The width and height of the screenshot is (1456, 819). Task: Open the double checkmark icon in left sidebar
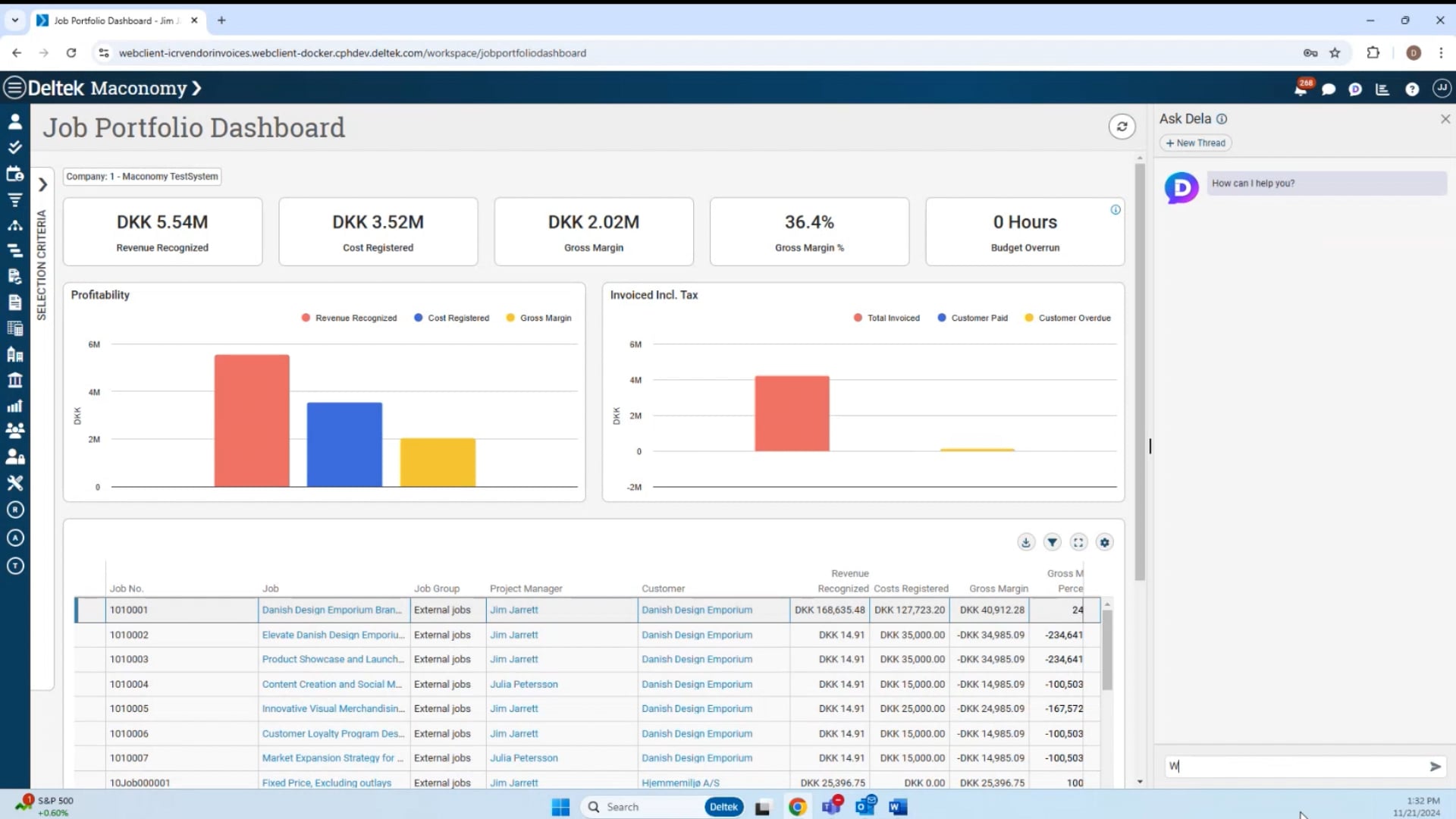(x=14, y=147)
